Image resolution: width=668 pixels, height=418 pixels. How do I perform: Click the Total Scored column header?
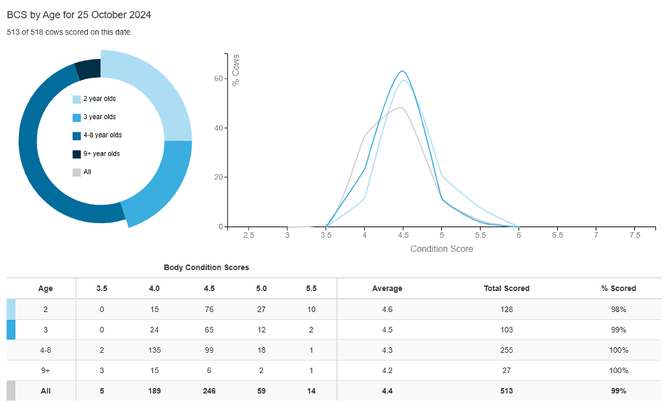[506, 288]
